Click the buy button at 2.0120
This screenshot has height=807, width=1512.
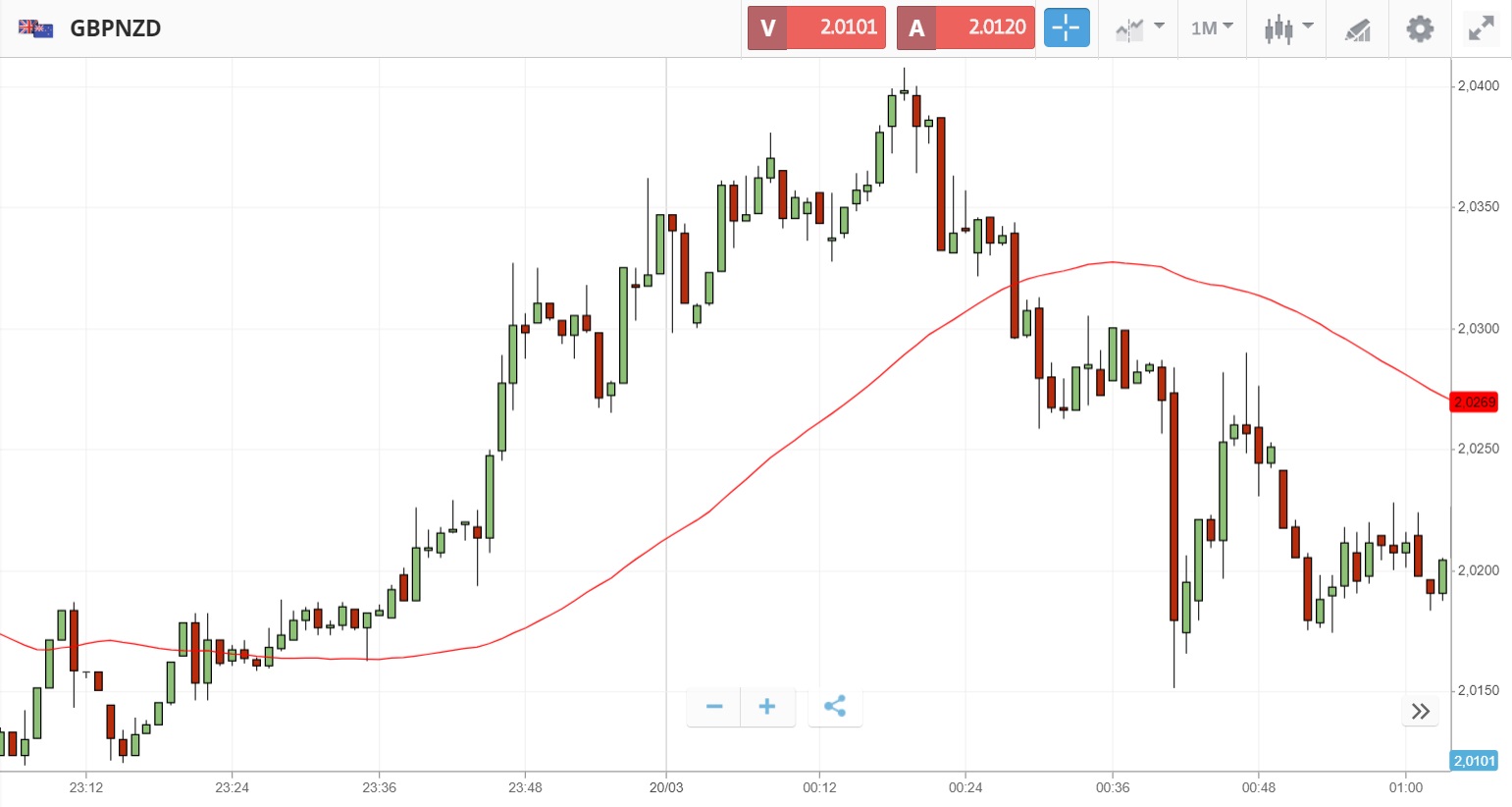tap(965, 27)
